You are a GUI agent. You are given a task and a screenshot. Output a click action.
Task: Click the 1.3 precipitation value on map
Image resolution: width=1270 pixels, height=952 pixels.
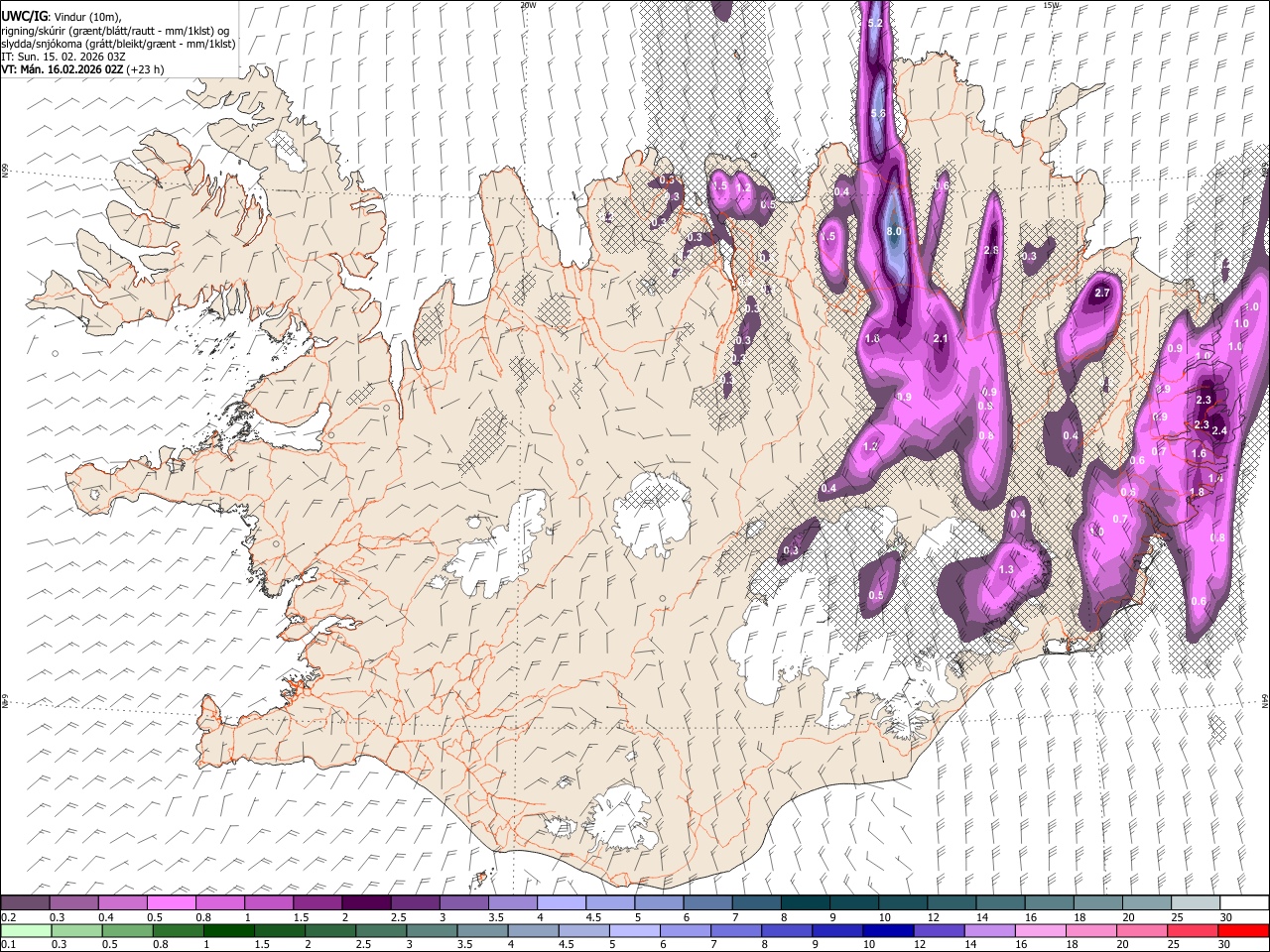click(1006, 570)
